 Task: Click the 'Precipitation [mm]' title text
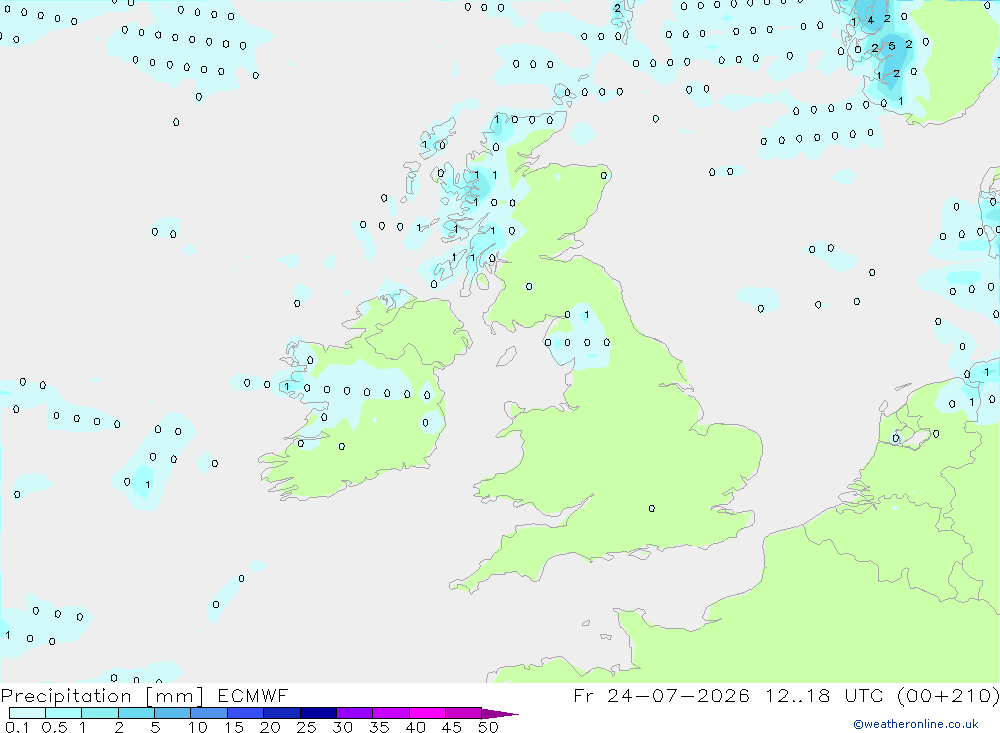[x=101, y=696]
